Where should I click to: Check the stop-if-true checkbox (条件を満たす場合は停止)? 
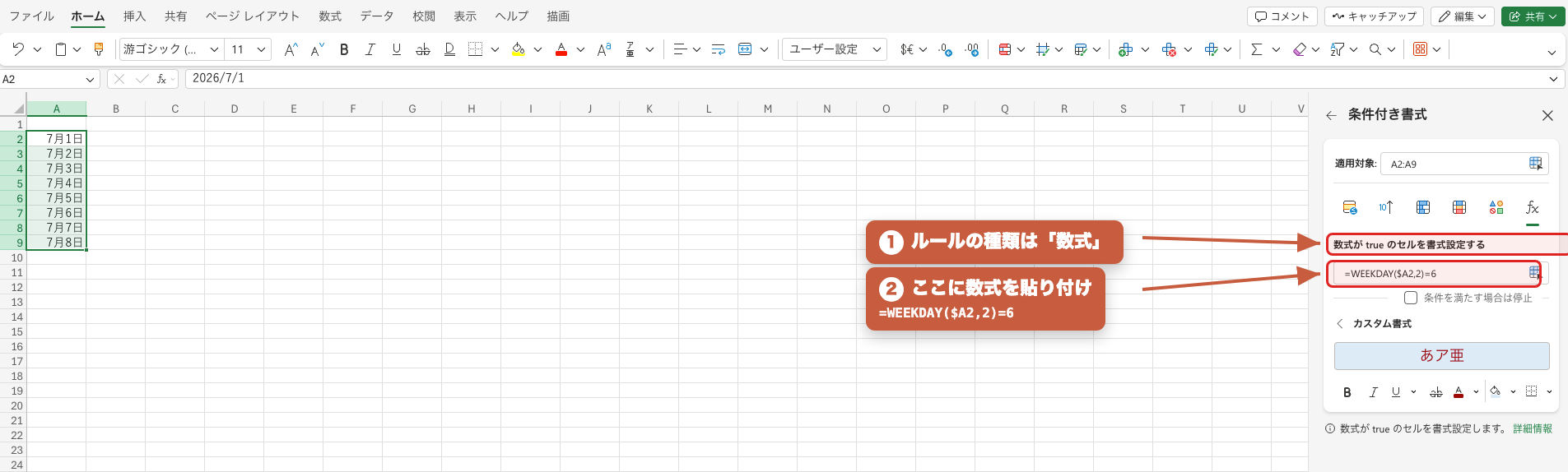pos(1411,298)
